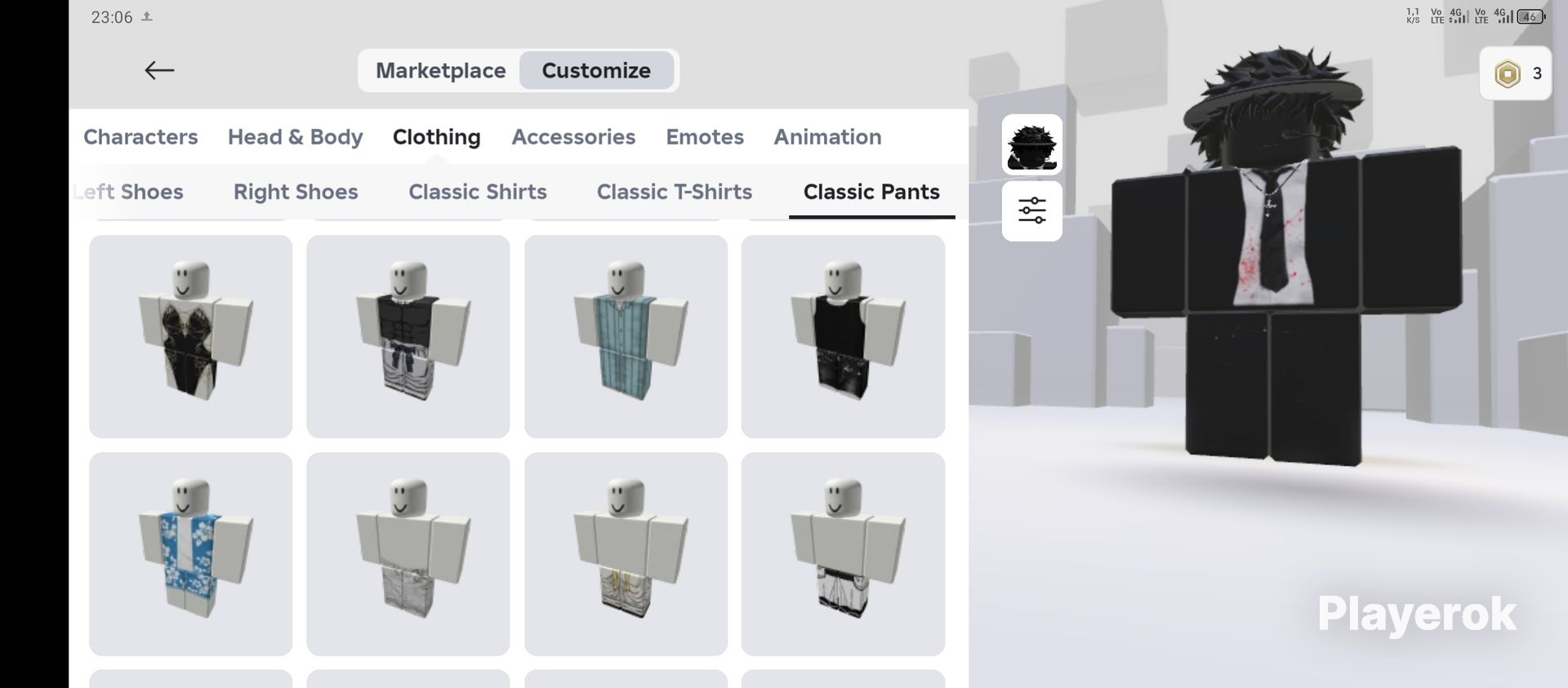
Task: Show the Left Shoes subcategory
Action: [127, 192]
